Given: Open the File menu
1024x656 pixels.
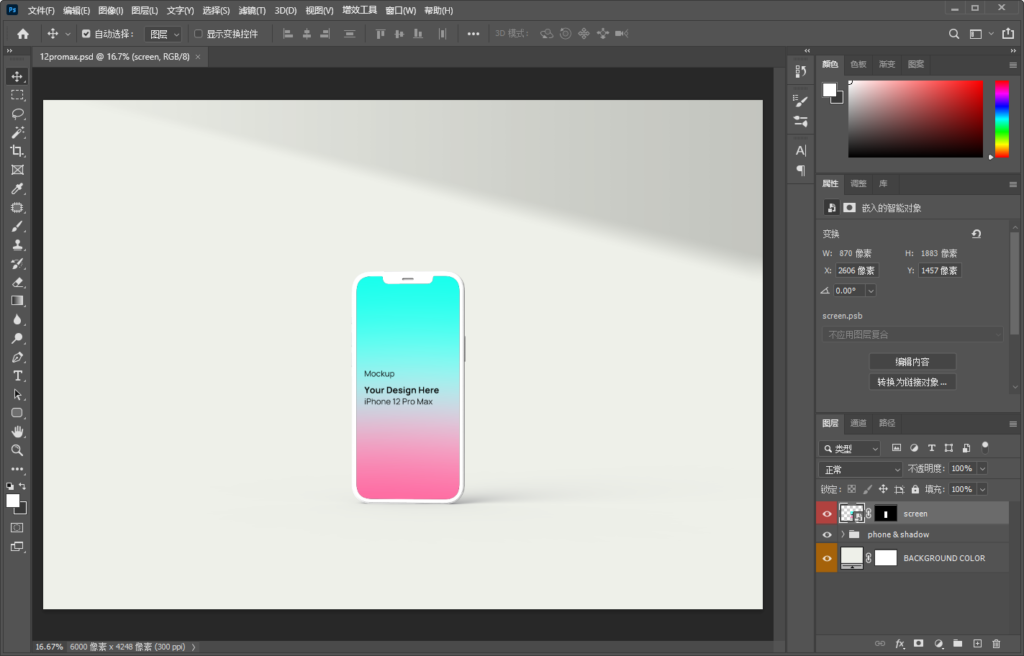Looking at the screenshot, I should 41,10.
